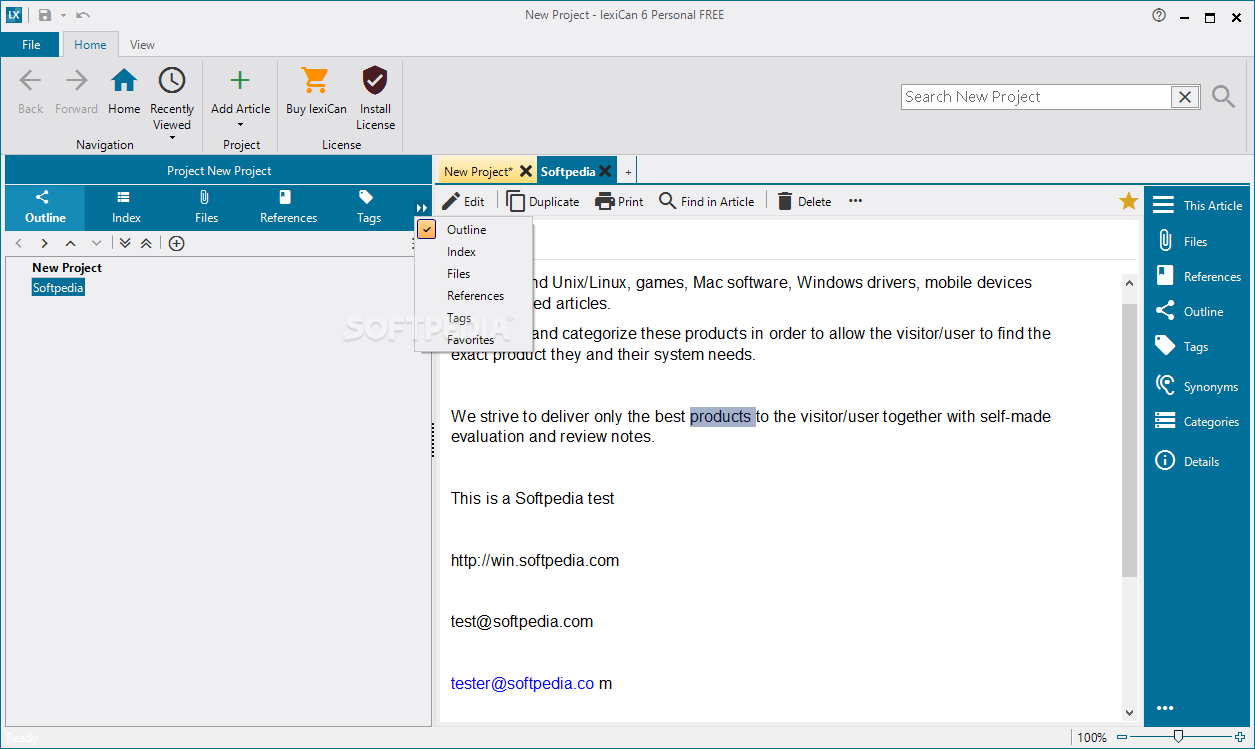The width and height of the screenshot is (1255, 749).
Task: Add a new Article
Action: [x=240, y=98]
